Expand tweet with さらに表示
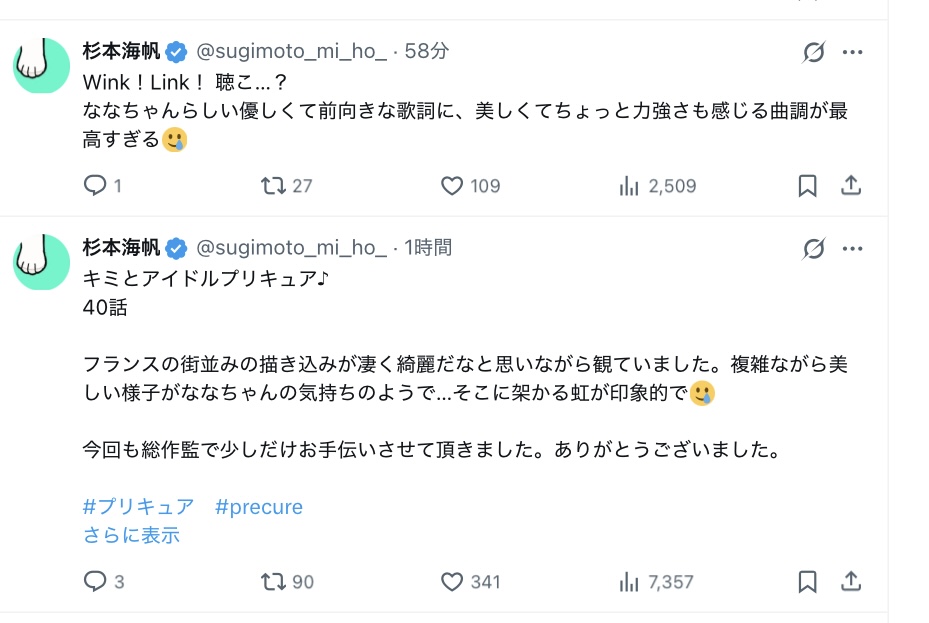Screen dimensions: 929x623 [x=131, y=535]
